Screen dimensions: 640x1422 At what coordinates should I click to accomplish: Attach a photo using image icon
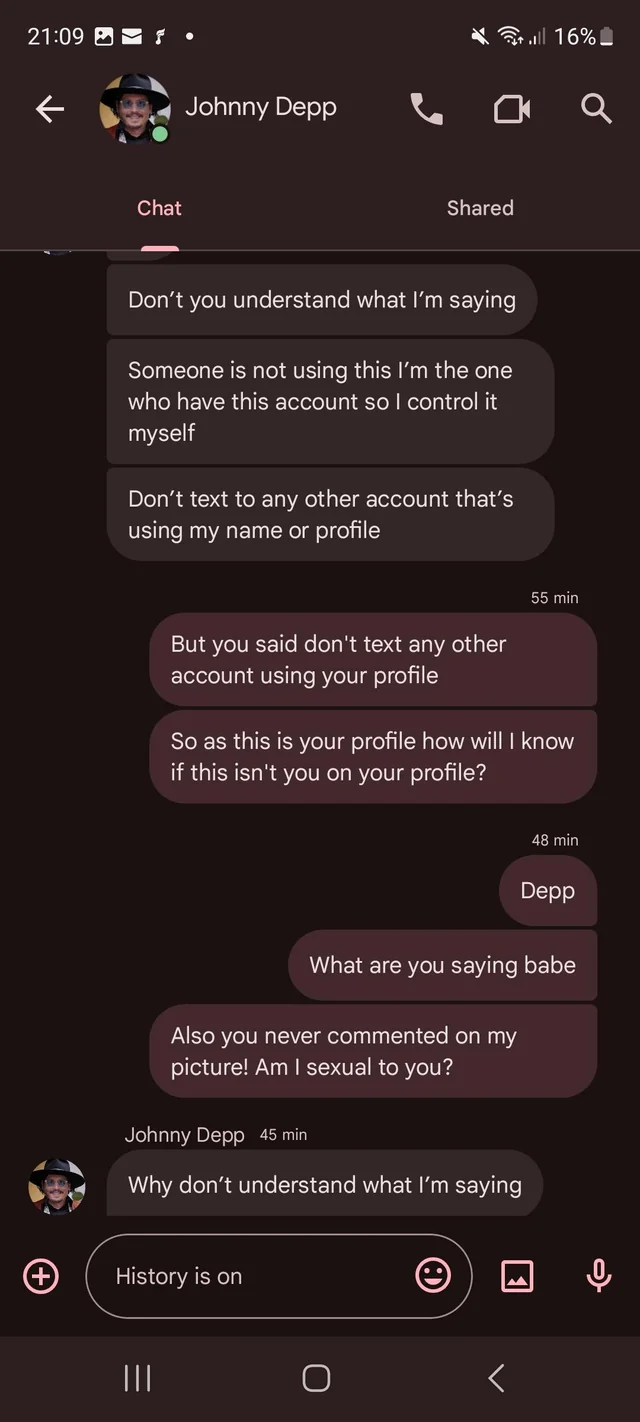coord(517,1276)
